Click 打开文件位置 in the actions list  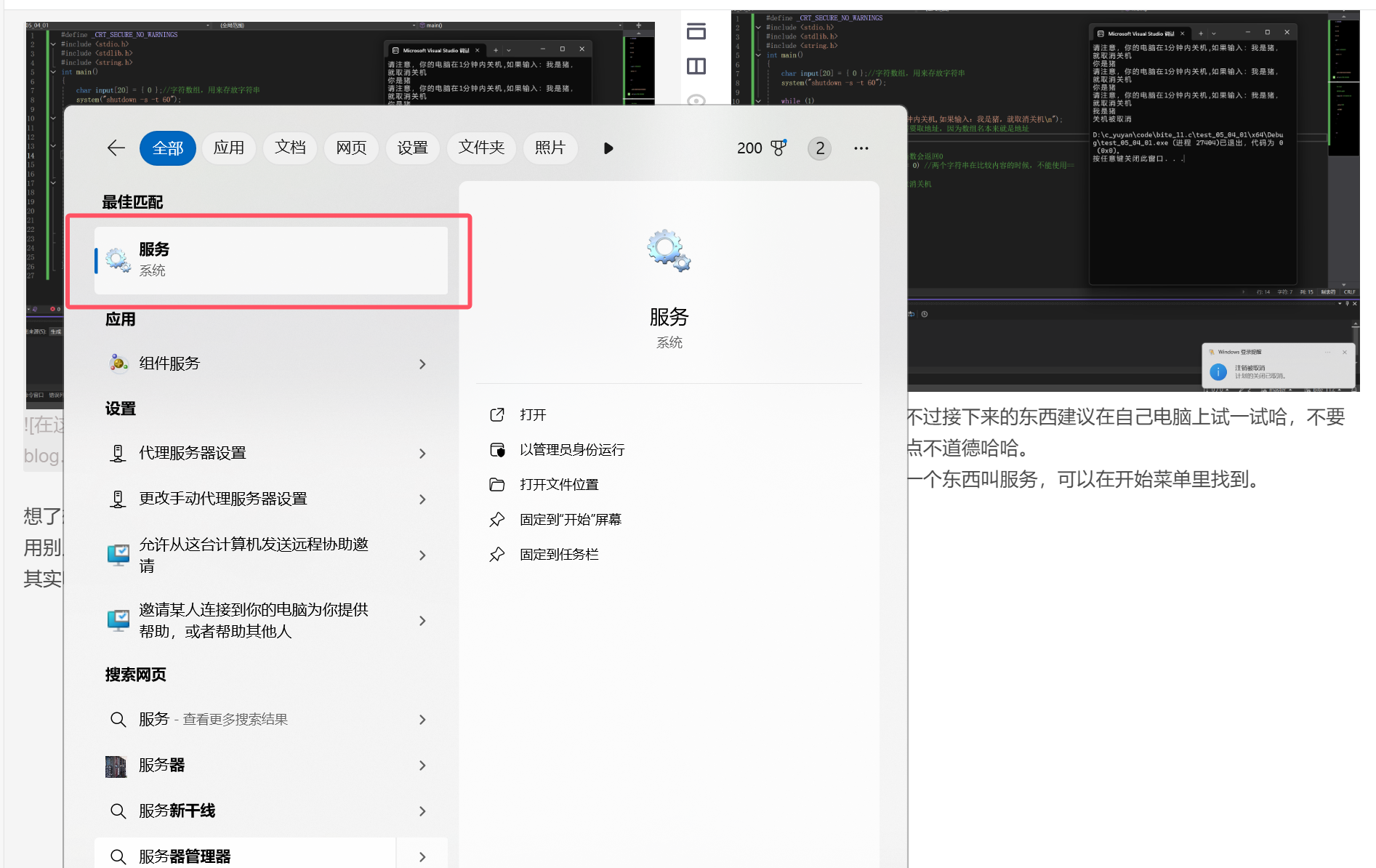[558, 484]
